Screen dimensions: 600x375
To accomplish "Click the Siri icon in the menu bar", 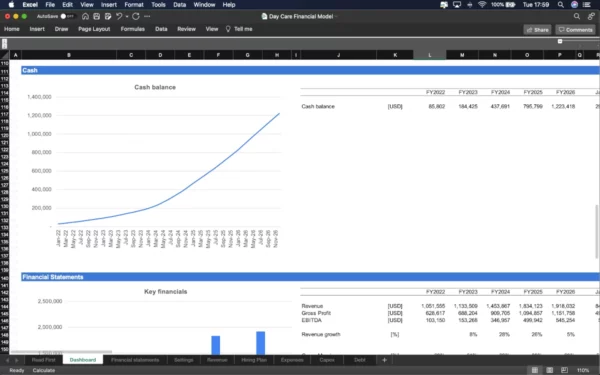I will (x=574, y=5).
